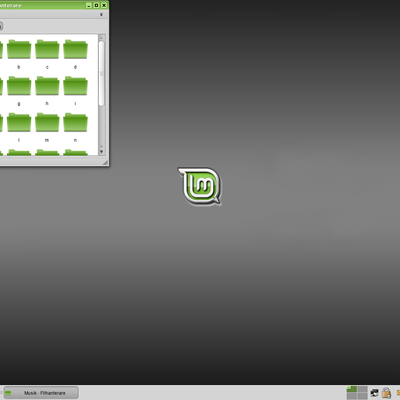Switch to the bottom-right workspace in pager
This screenshot has height=400, width=400.
click(363, 396)
